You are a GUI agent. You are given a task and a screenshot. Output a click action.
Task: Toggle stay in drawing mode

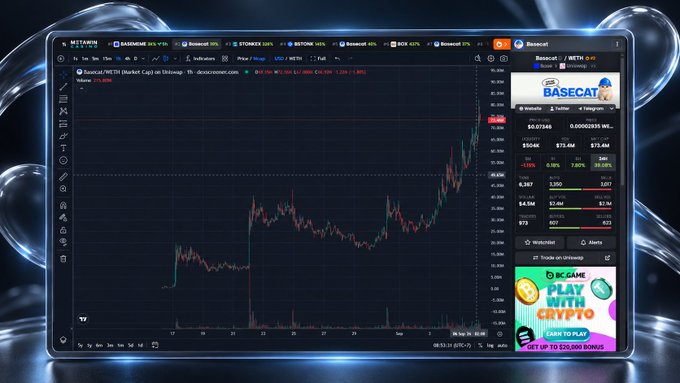pyautogui.click(x=63, y=217)
